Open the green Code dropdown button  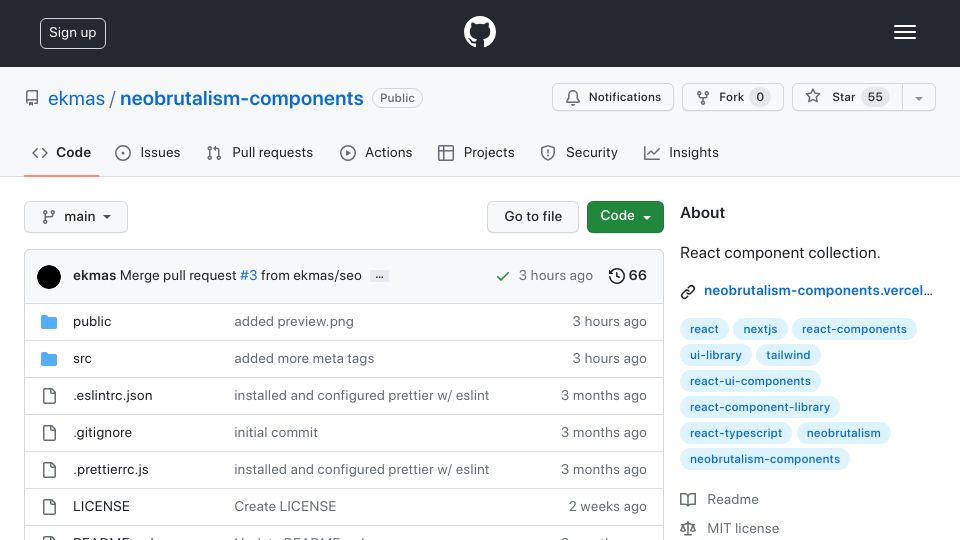tap(625, 217)
